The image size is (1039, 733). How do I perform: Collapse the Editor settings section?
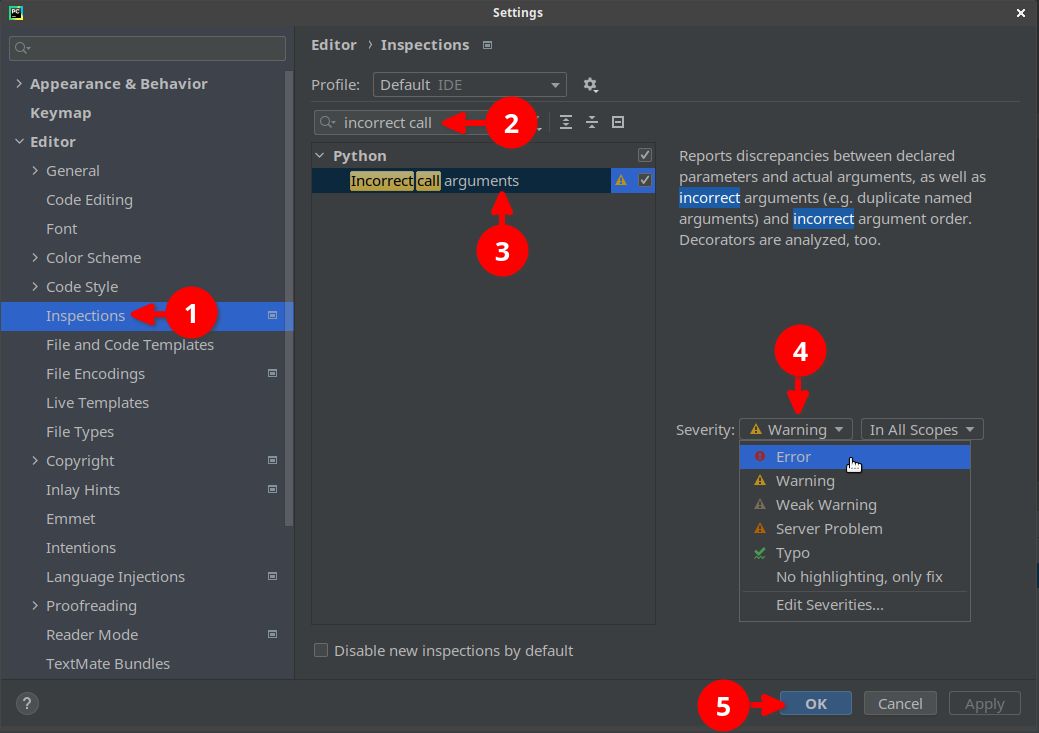pyautogui.click(x=19, y=141)
